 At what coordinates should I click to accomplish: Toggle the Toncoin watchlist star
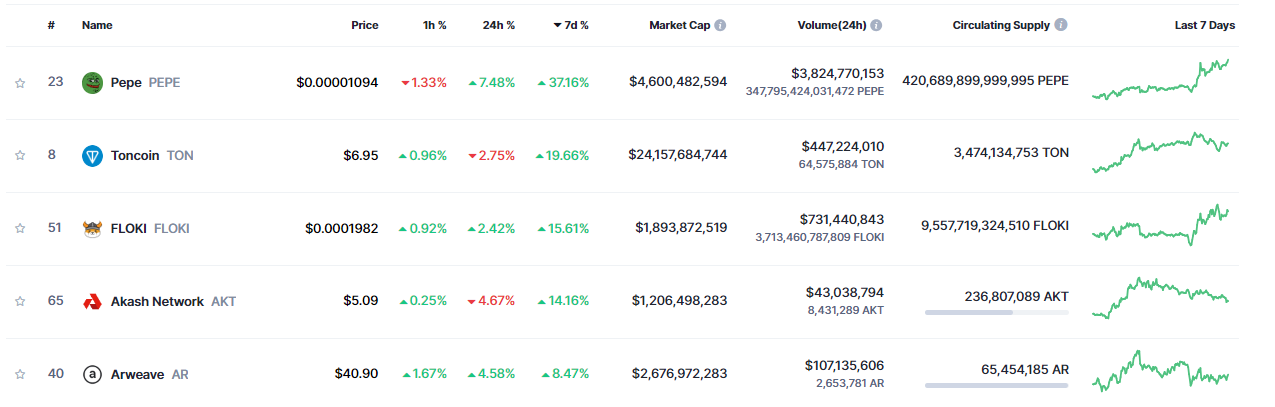click(x=20, y=155)
